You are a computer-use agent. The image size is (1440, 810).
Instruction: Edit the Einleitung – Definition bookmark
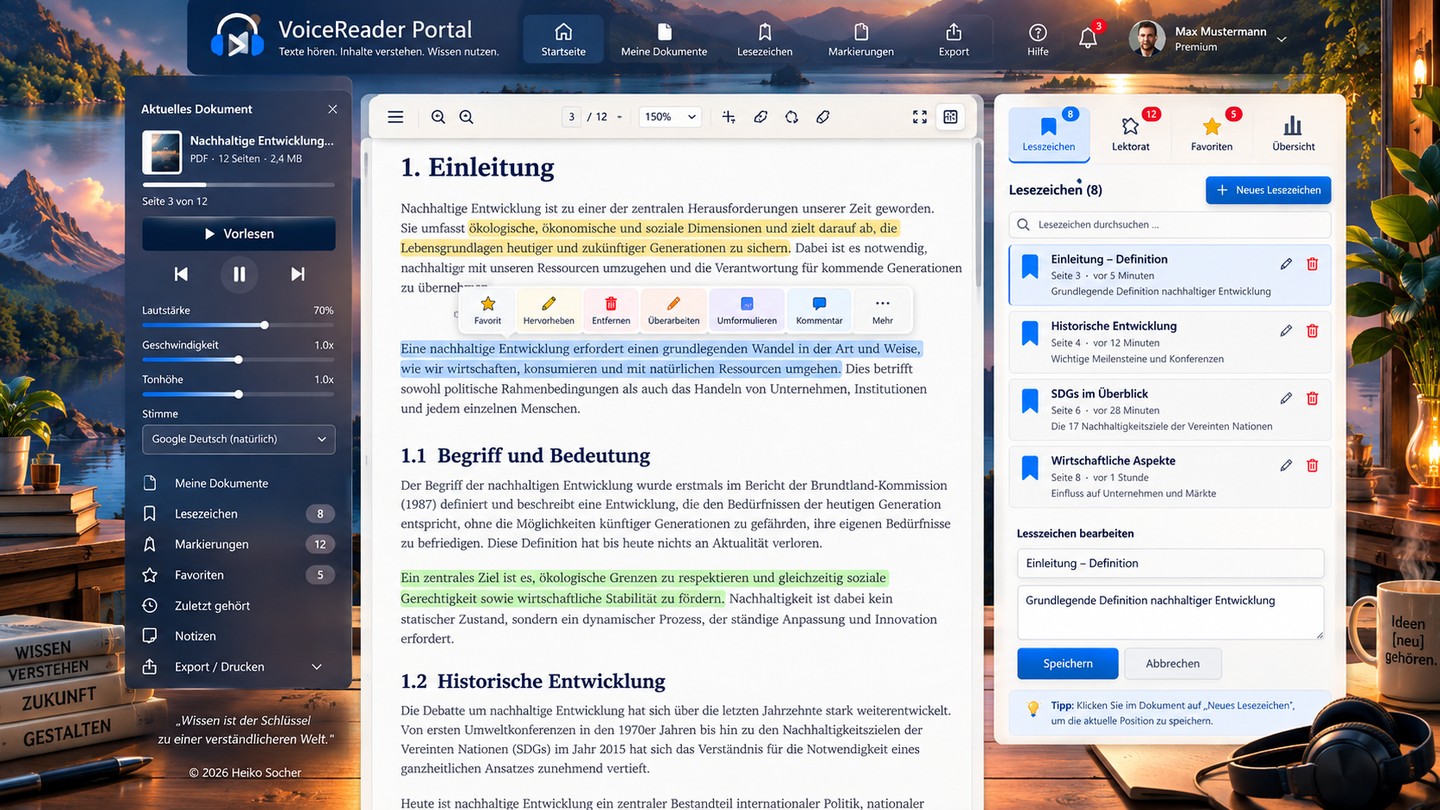[1286, 264]
